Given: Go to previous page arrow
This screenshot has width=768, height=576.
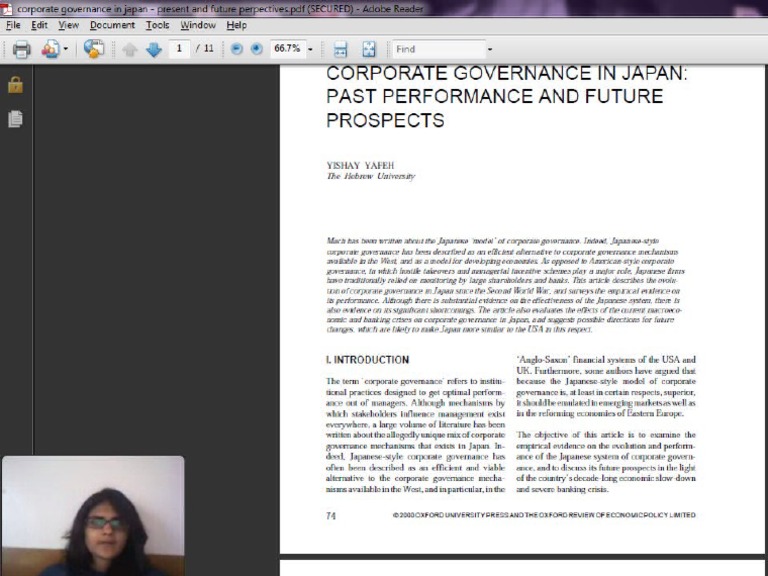Looking at the screenshot, I should [130, 49].
